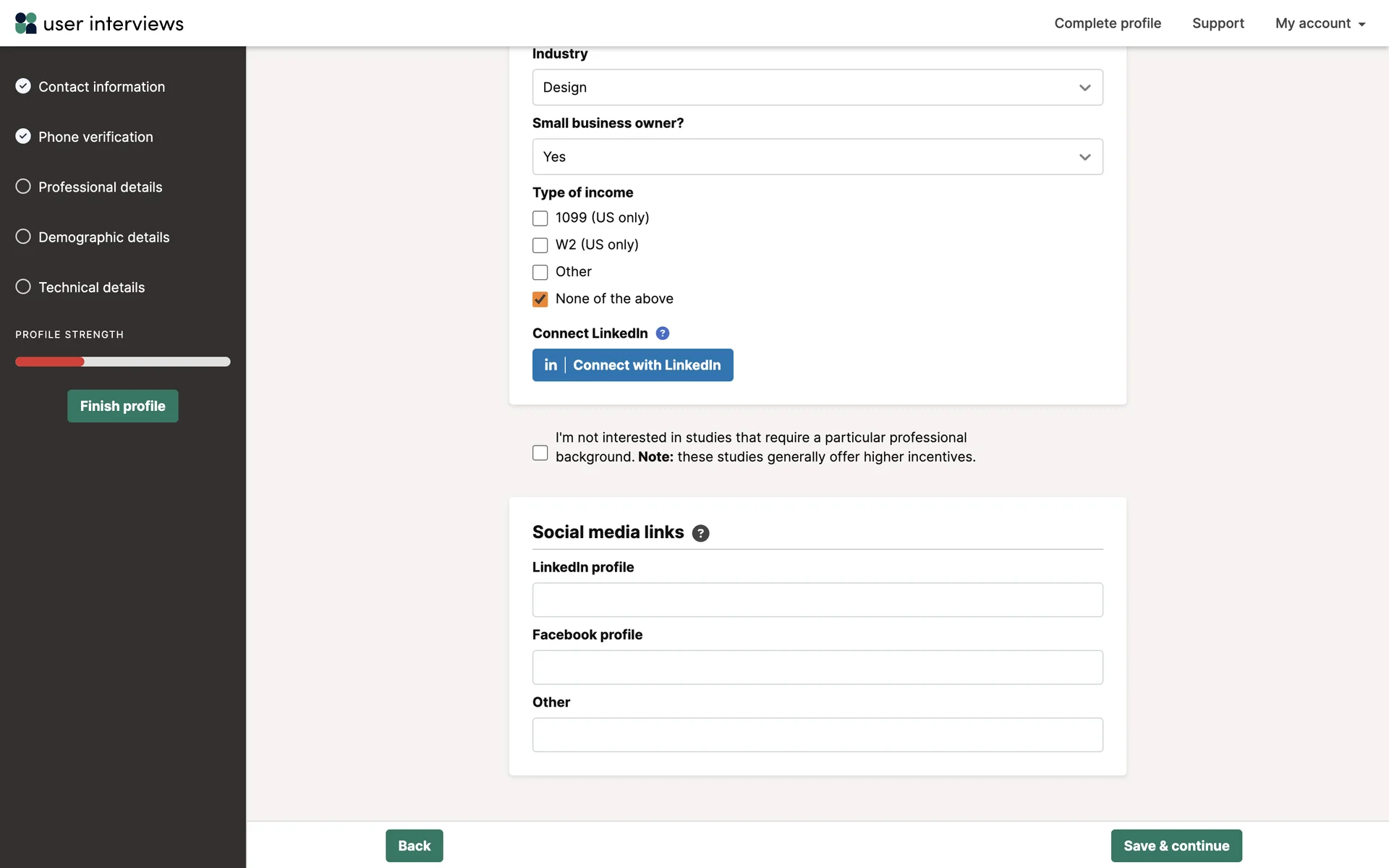Uncheck the None of the above checkbox
The image size is (1389, 868).
click(540, 299)
